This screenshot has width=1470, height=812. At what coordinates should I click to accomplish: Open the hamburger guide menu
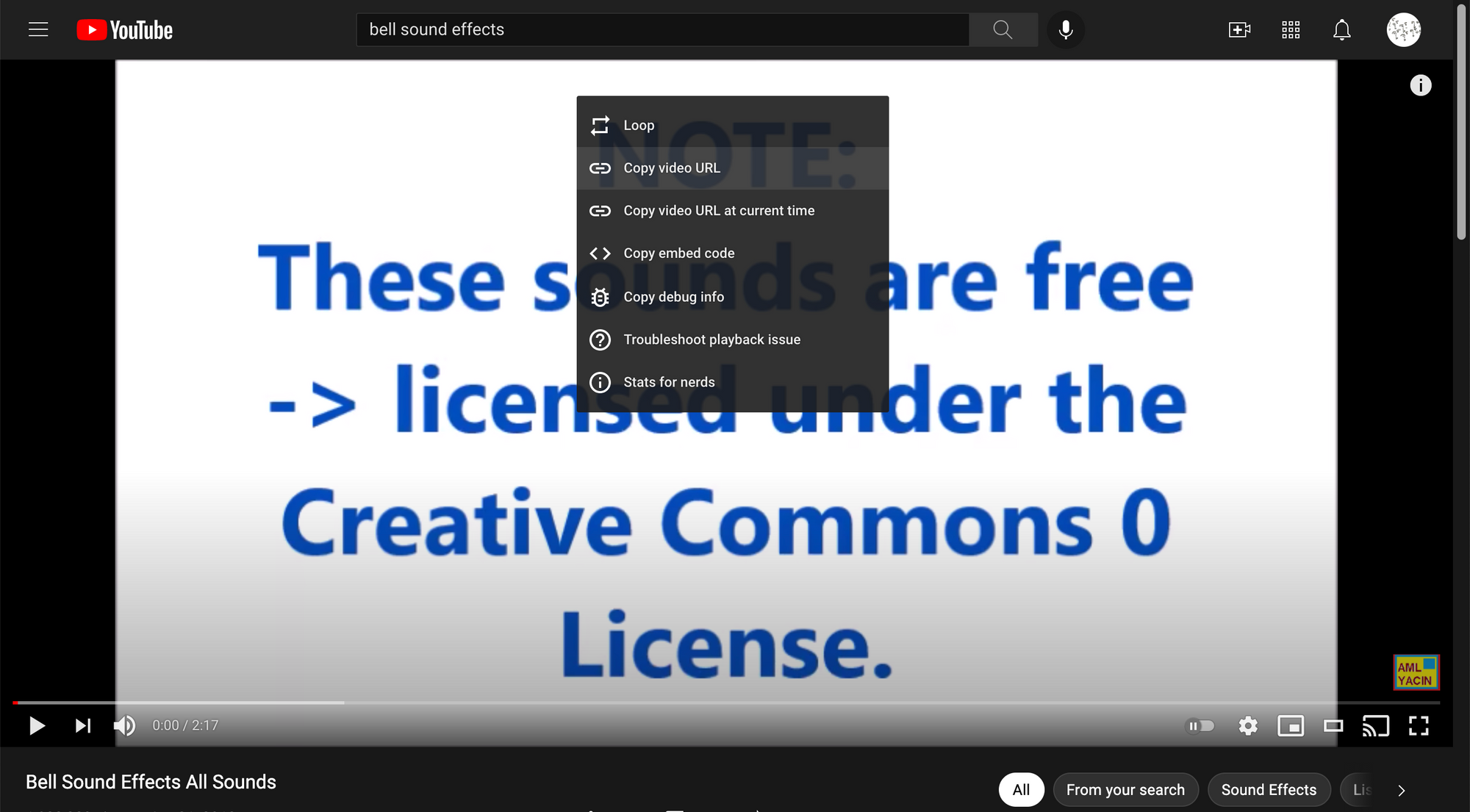pos(38,29)
